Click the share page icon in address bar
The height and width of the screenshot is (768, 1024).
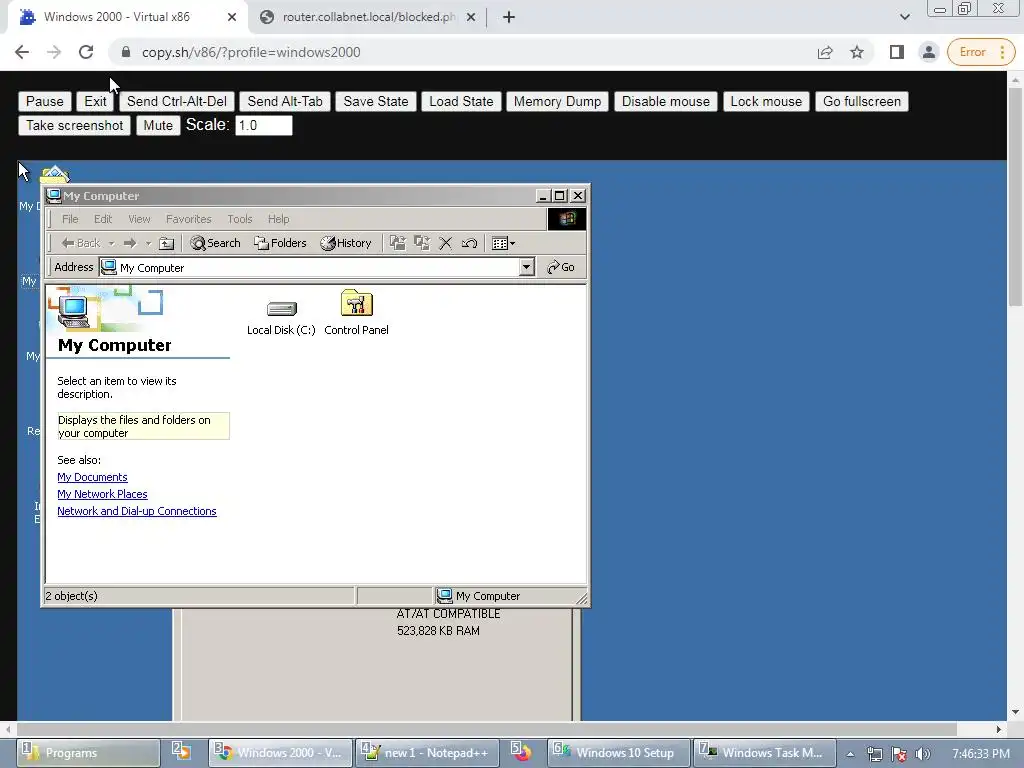pyautogui.click(x=825, y=52)
